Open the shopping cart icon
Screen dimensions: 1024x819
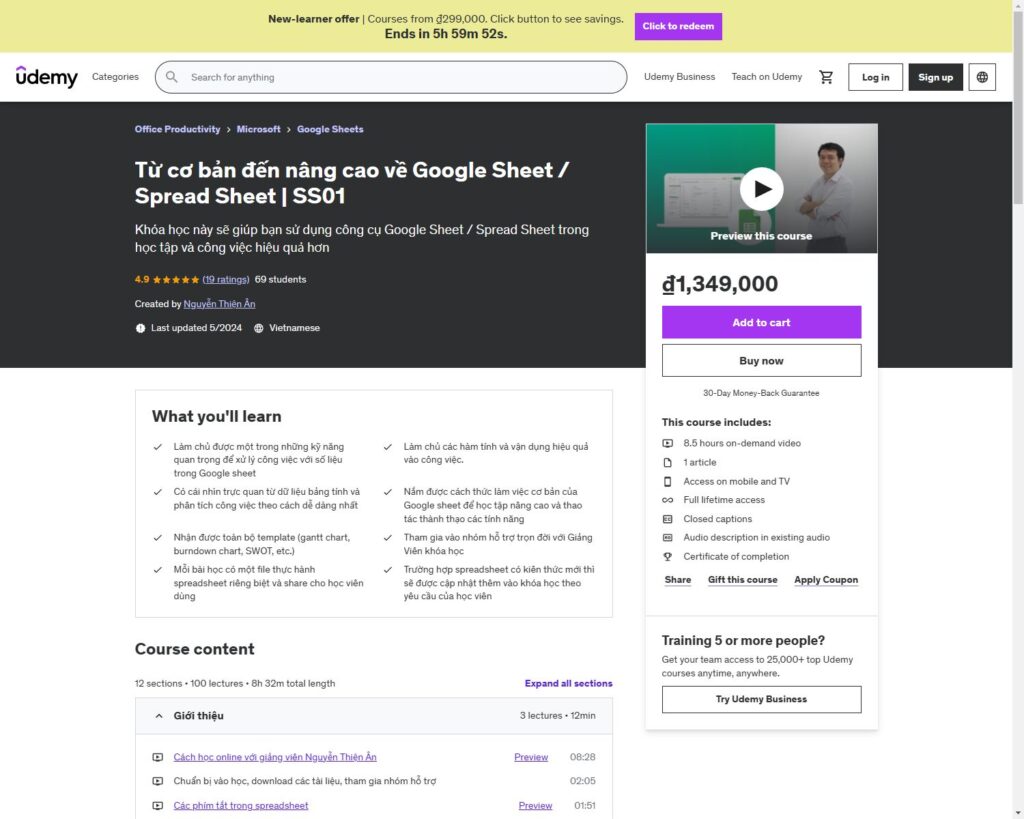point(826,77)
